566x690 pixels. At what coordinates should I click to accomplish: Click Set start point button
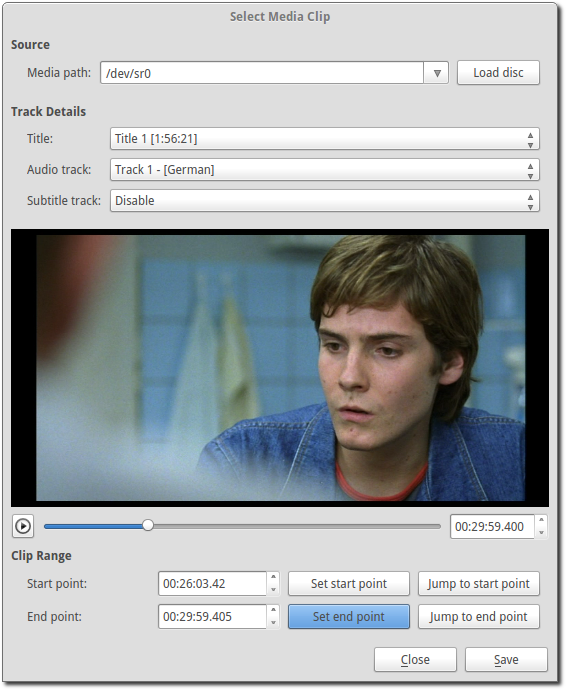point(349,584)
